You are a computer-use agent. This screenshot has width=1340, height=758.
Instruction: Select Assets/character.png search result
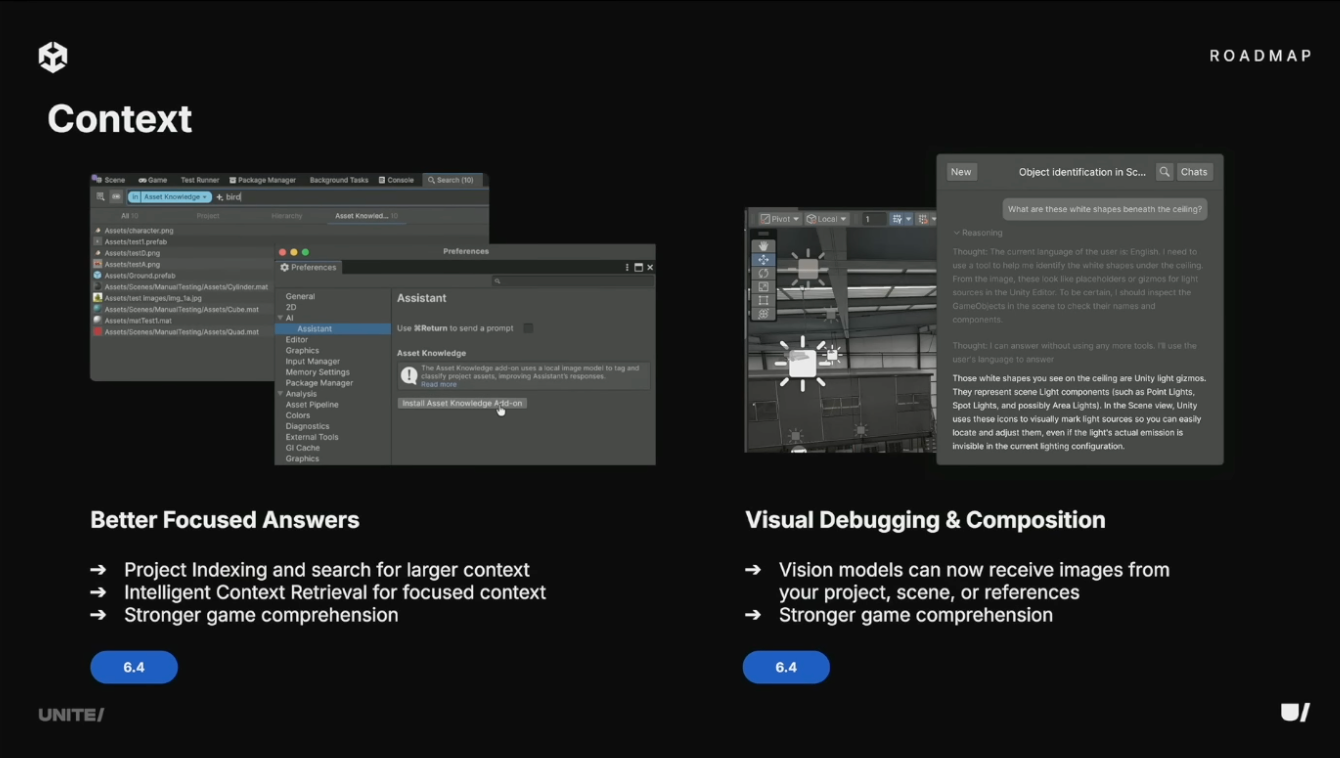(139, 230)
